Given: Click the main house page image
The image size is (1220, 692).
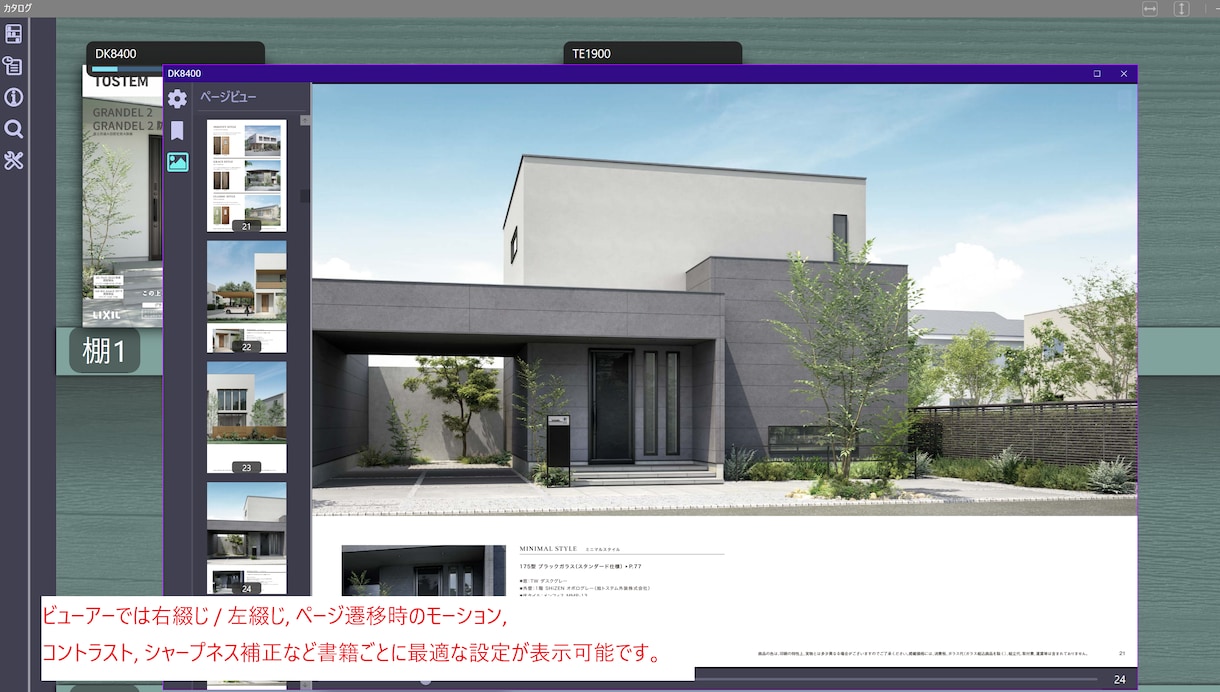Looking at the screenshot, I should (724, 300).
